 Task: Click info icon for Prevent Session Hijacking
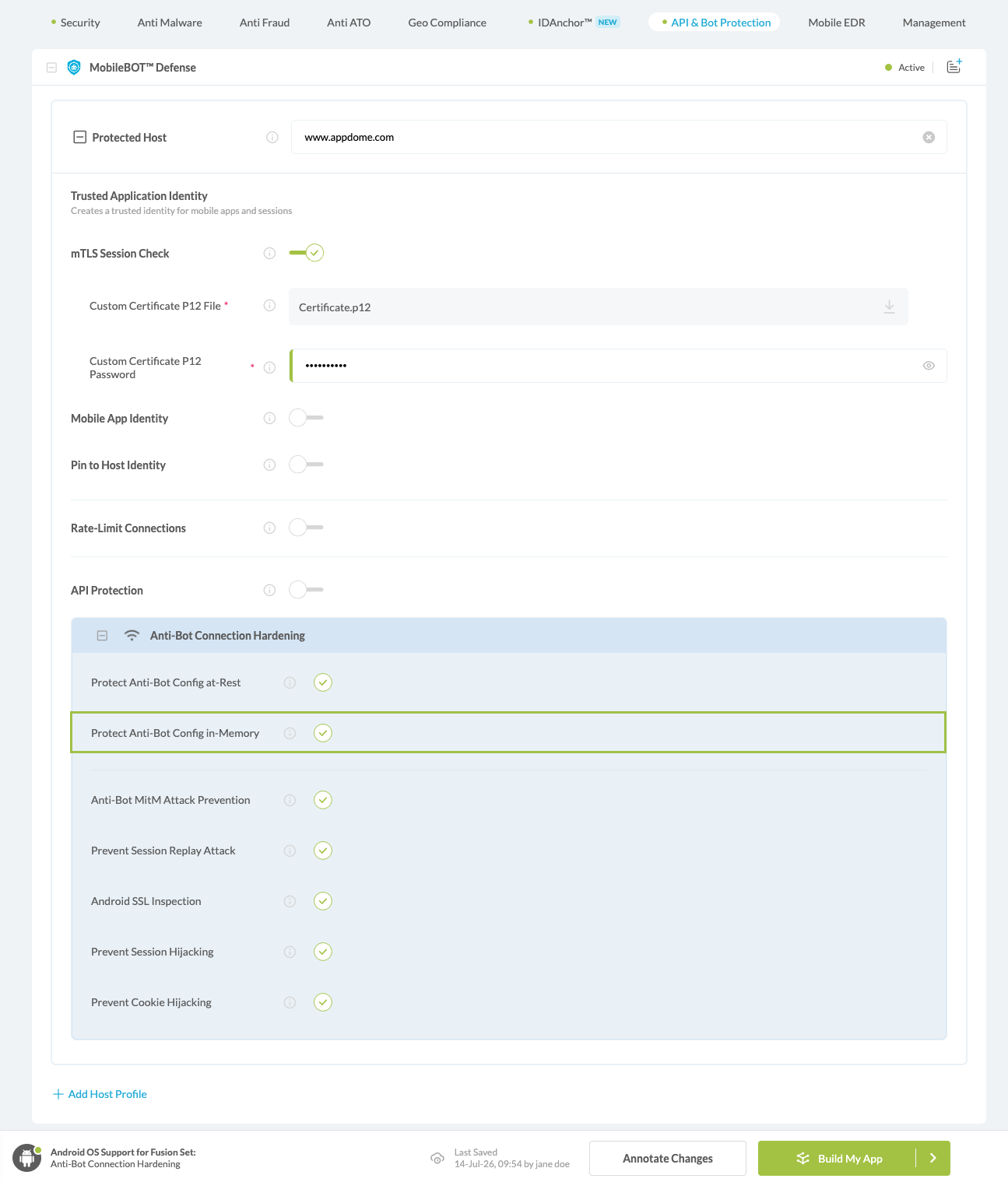(290, 952)
